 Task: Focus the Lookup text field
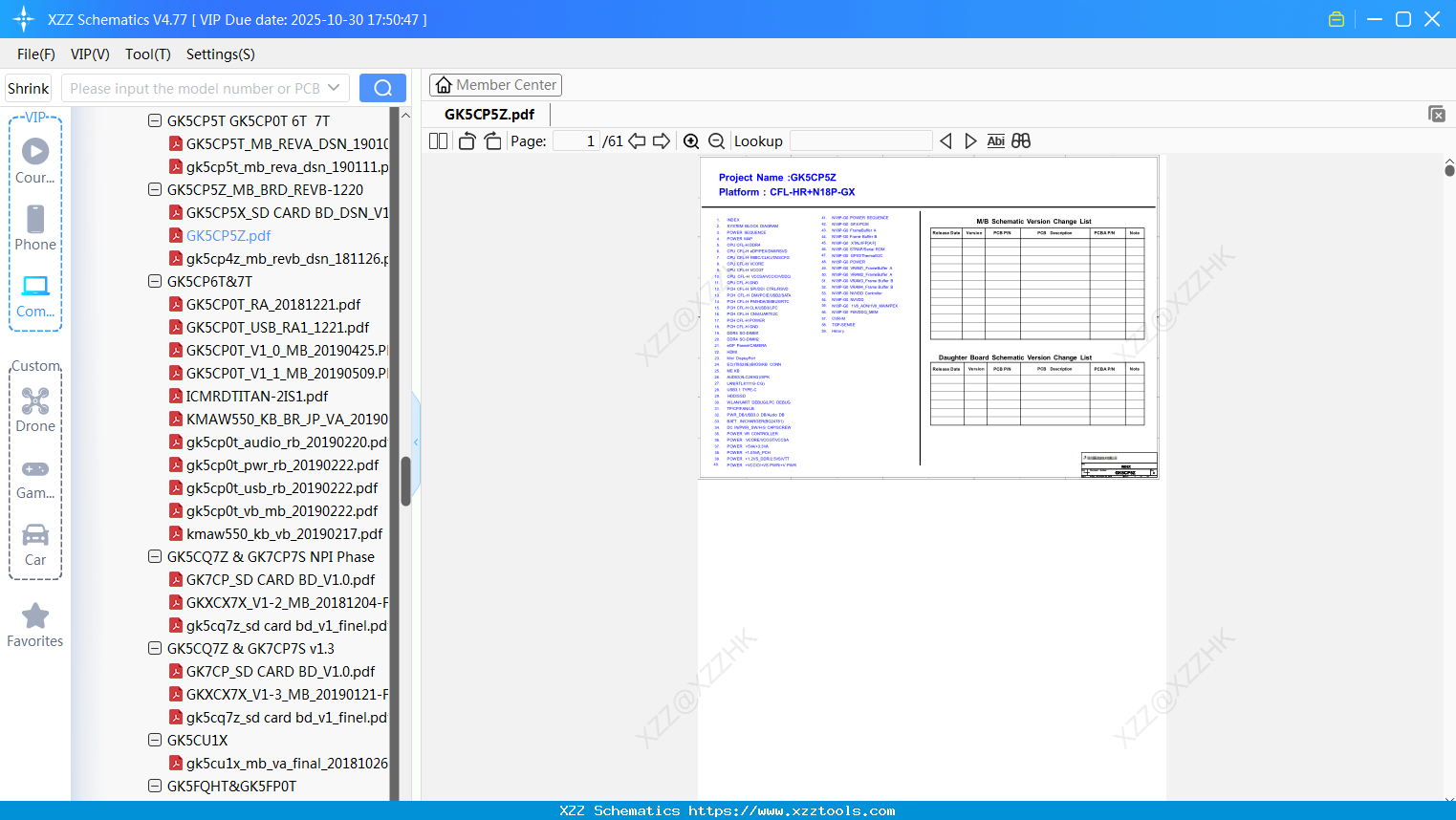coord(860,141)
